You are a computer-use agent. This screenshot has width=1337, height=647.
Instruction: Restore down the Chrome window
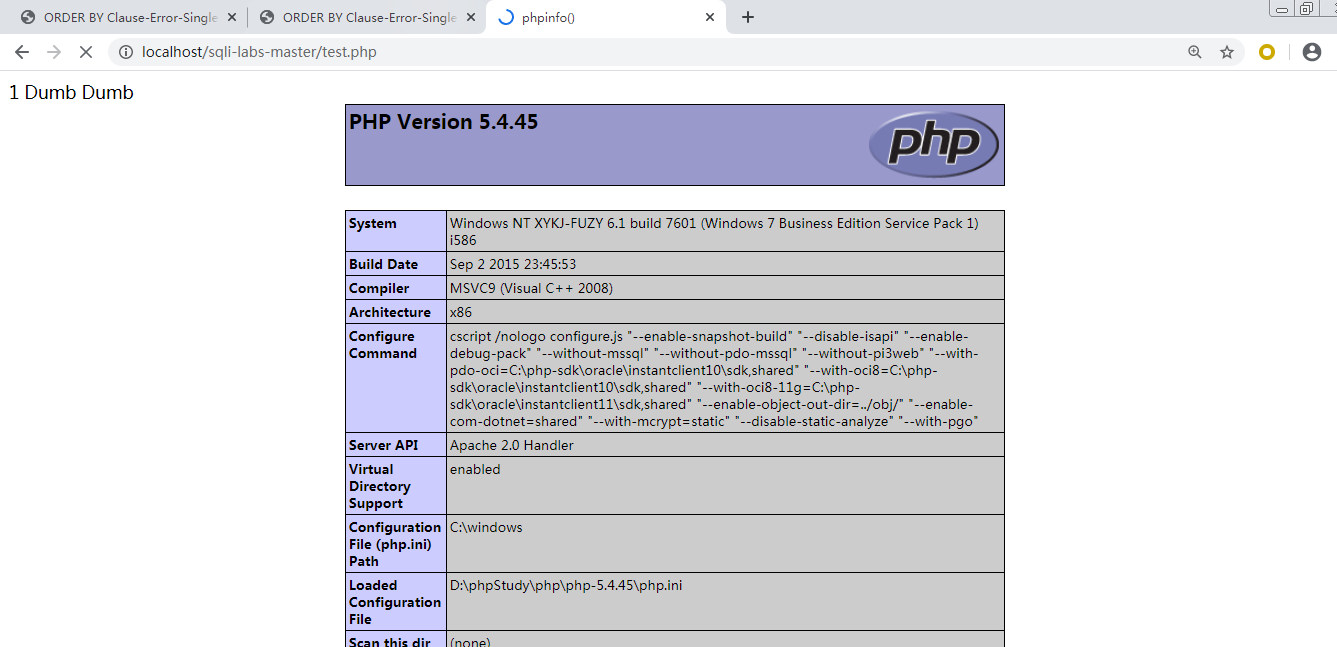[x=1307, y=8]
